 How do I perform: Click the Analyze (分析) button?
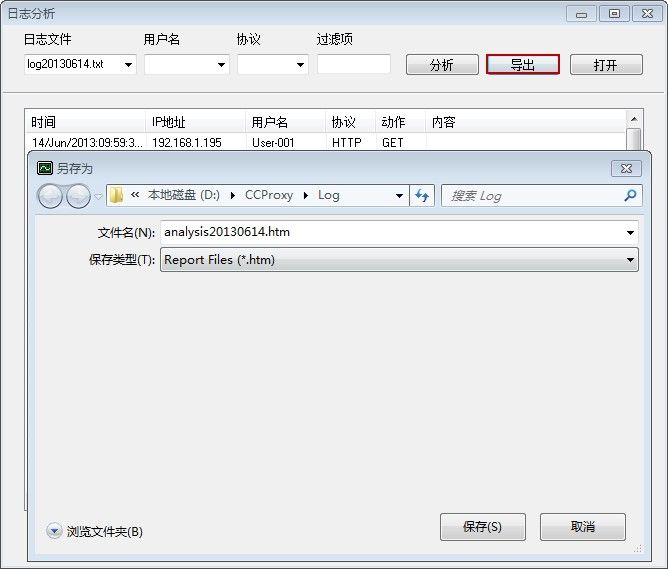tap(442, 65)
